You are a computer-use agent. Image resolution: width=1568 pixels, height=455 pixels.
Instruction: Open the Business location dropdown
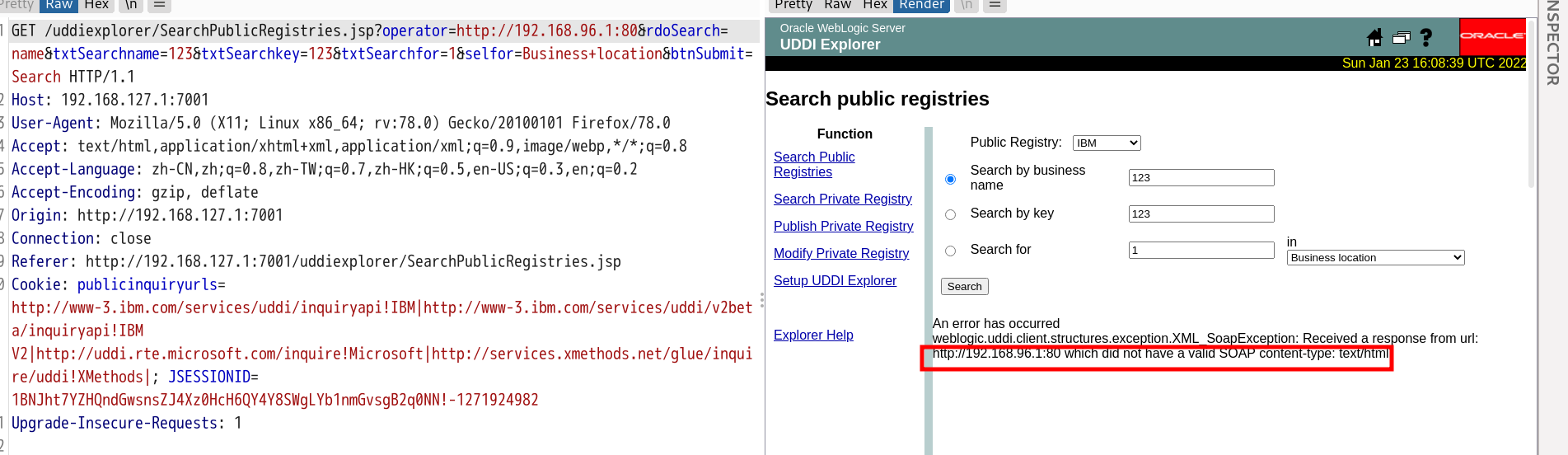coord(1375,258)
